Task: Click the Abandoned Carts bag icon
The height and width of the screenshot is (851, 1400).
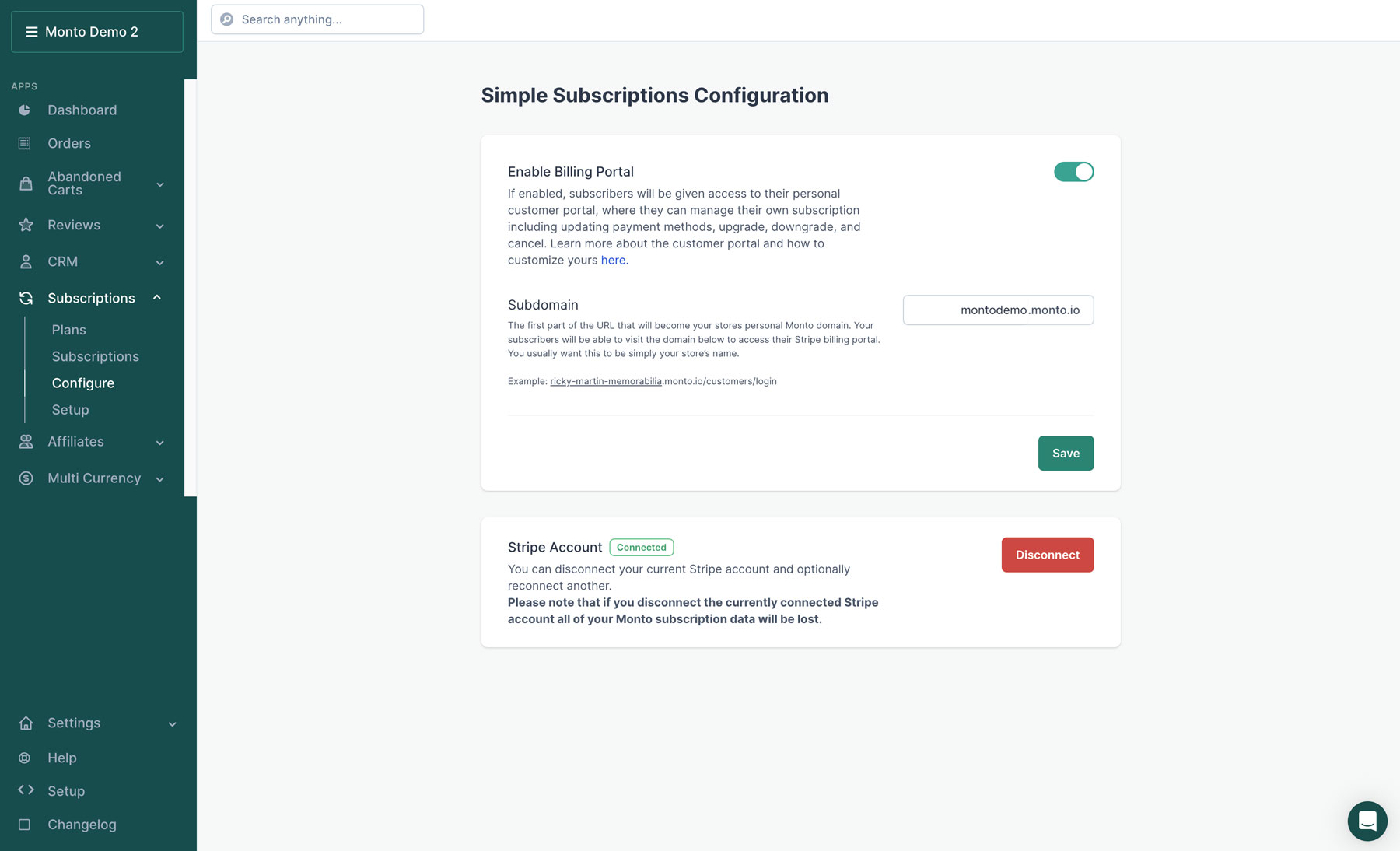Action: coord(26,184)
